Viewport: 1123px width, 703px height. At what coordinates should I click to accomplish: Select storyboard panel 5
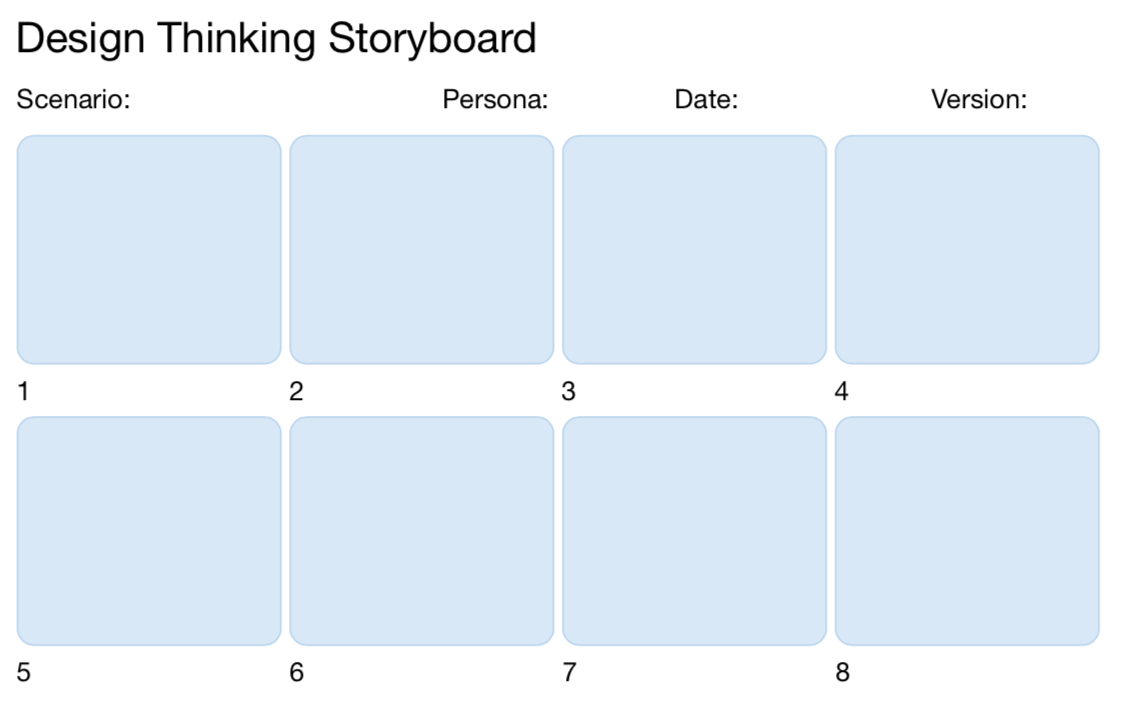tap(149, 531)
